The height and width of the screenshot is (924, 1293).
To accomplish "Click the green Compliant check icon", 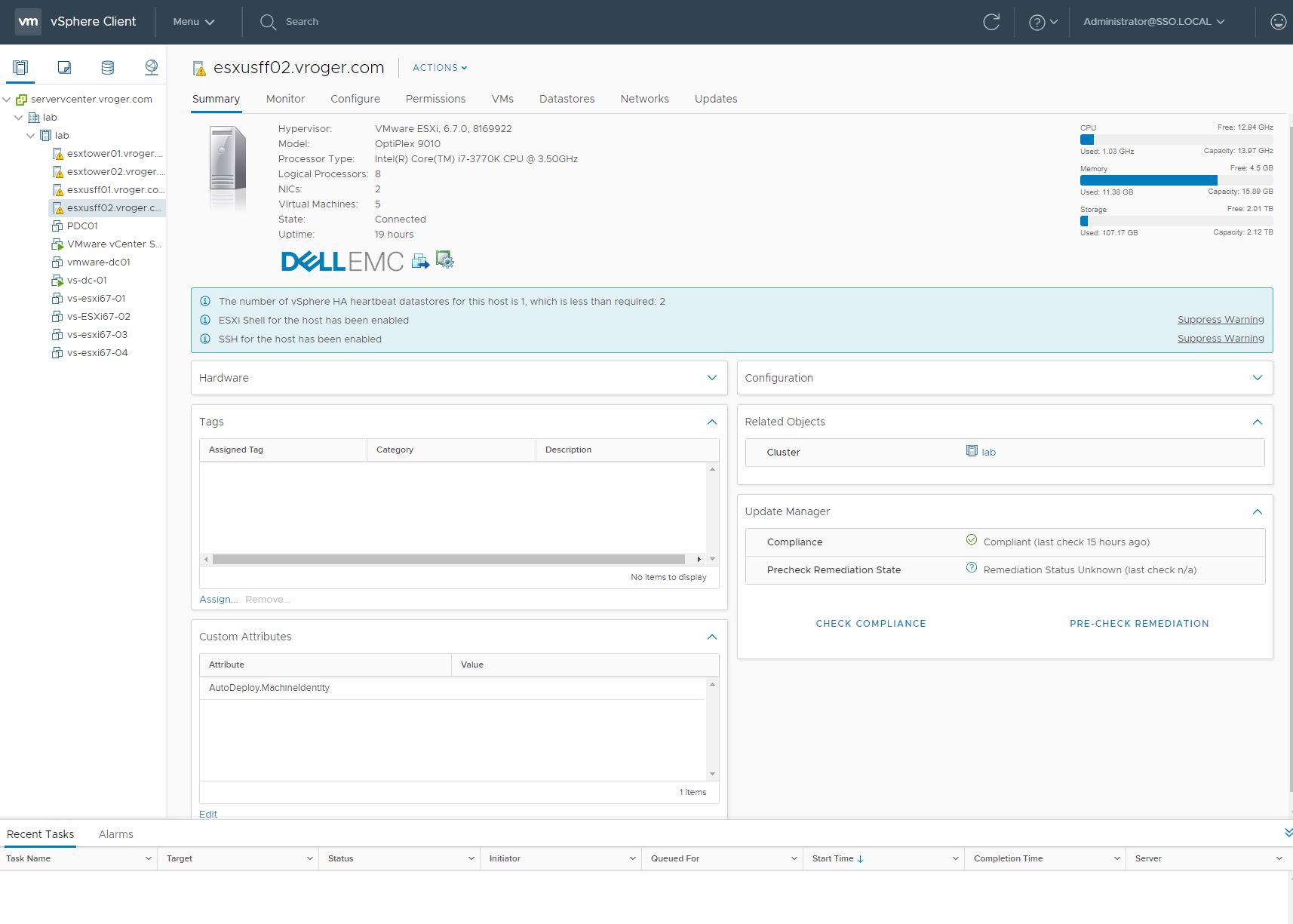I will [972, 540].
